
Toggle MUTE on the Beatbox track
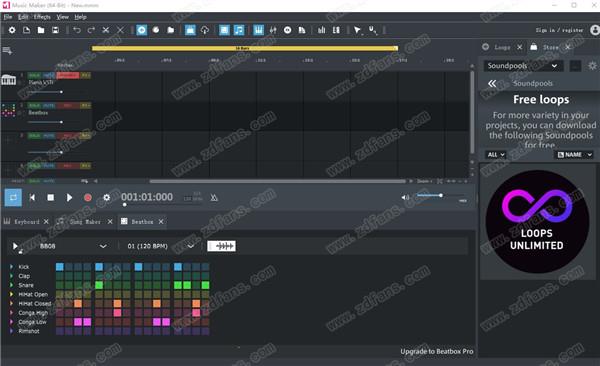coord(49,105)
